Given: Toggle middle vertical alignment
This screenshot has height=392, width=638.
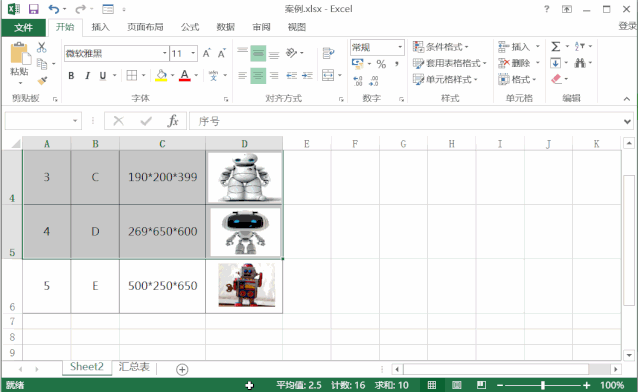Looking at the screenshot, I should (258, 53).
